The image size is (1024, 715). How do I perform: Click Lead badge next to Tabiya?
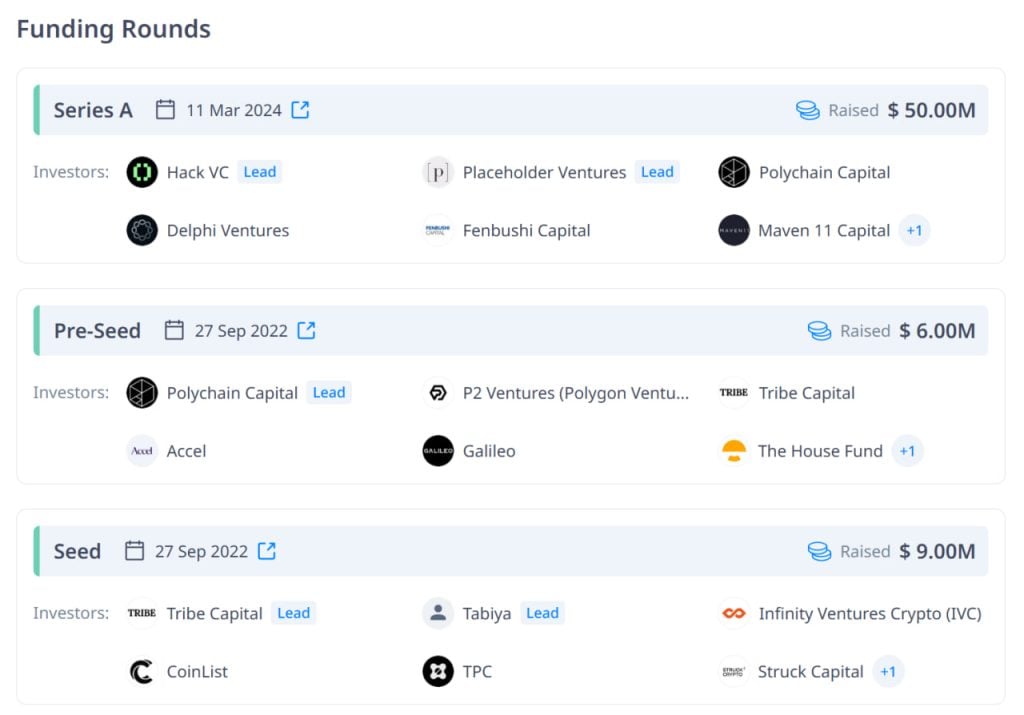[x=543, y=613]
